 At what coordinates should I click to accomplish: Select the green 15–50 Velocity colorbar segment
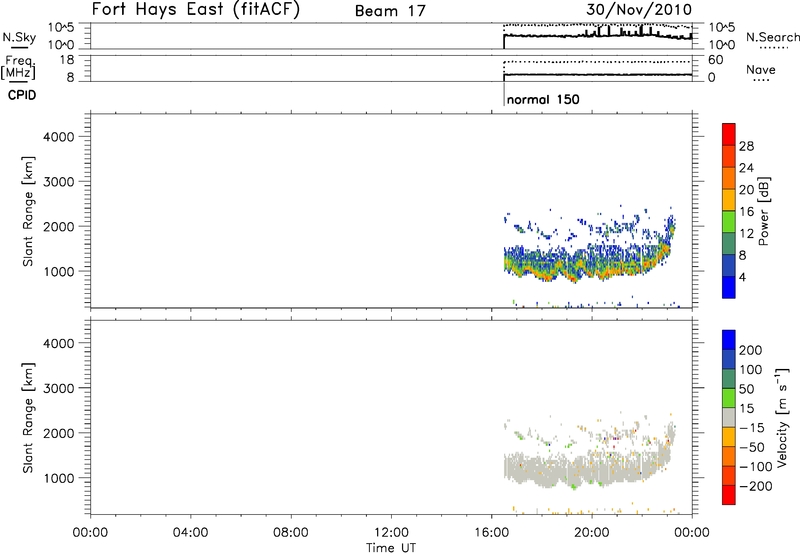729,398
